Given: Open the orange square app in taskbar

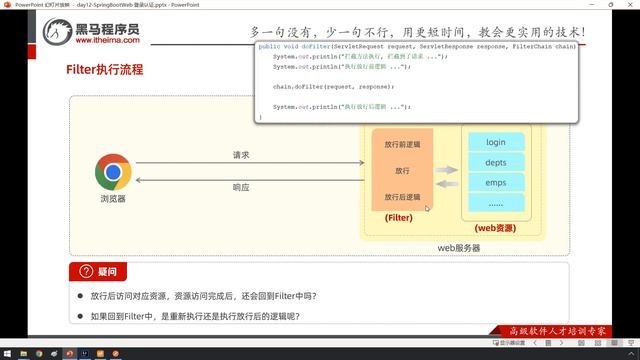Looking at the screenshot, I should coord(100,353).
